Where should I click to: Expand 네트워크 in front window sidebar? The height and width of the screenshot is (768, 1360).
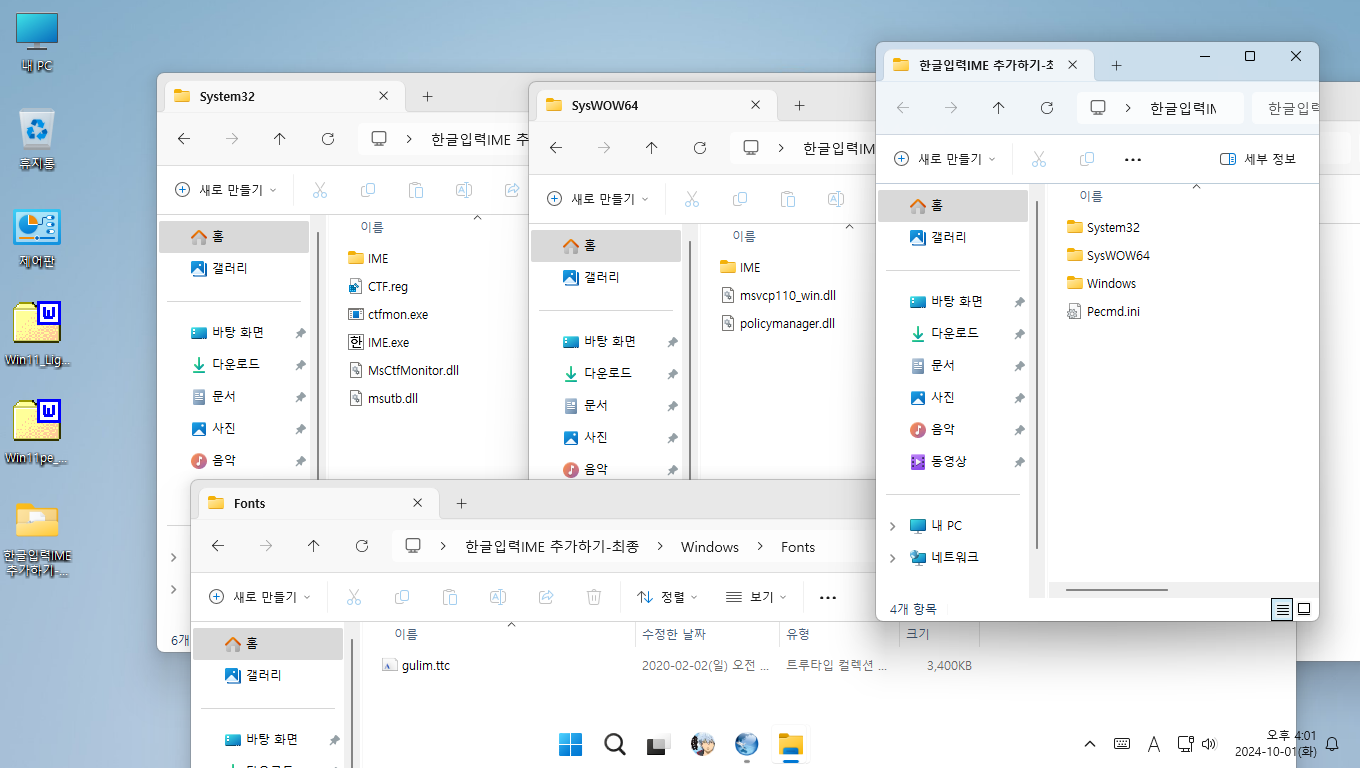coord(892,558)
